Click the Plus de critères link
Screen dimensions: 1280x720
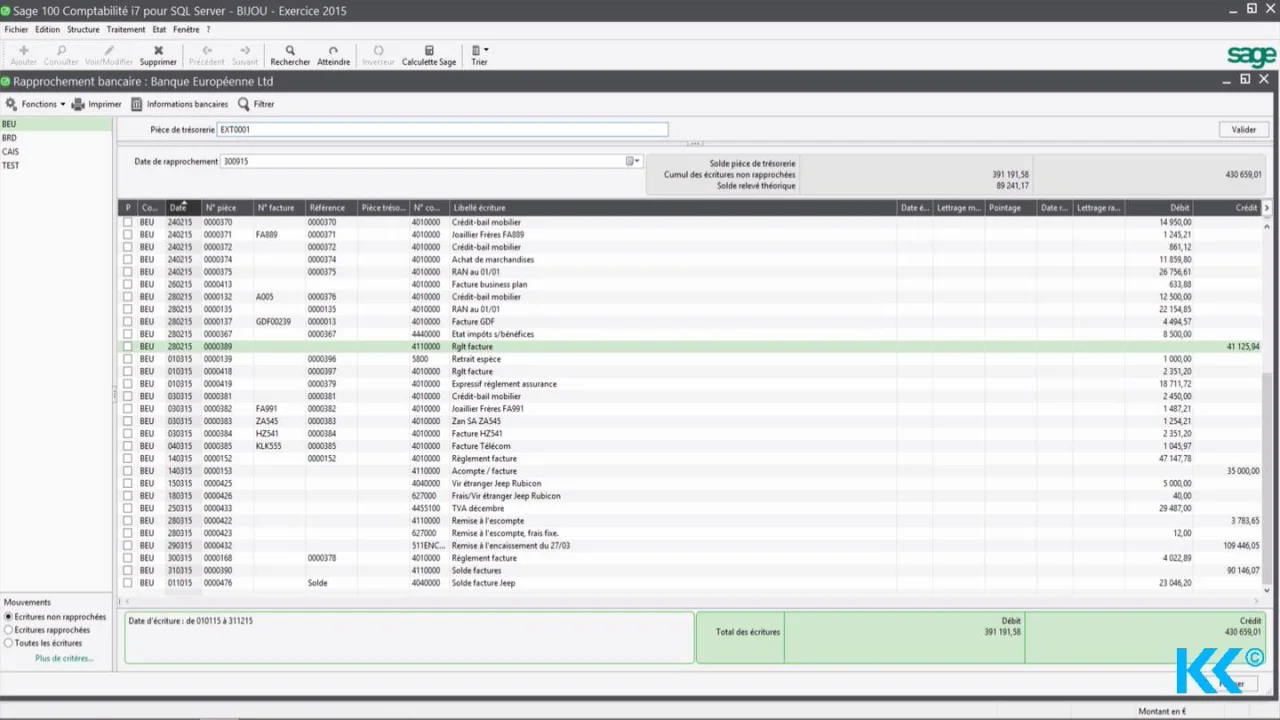pyautogui.click(x=64, y=658)
